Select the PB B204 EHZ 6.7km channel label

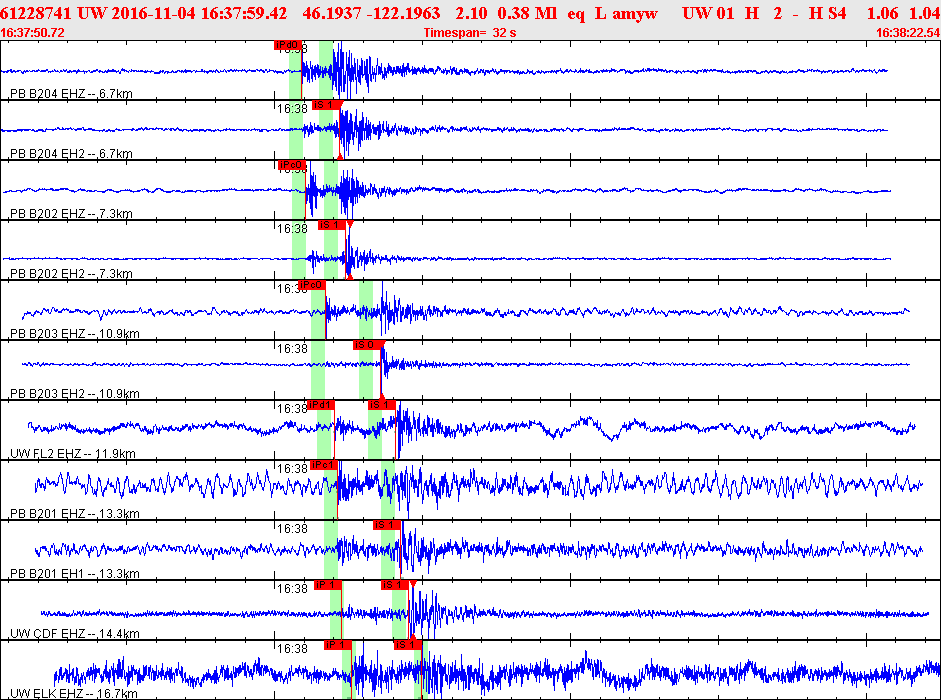click(71, 94)
